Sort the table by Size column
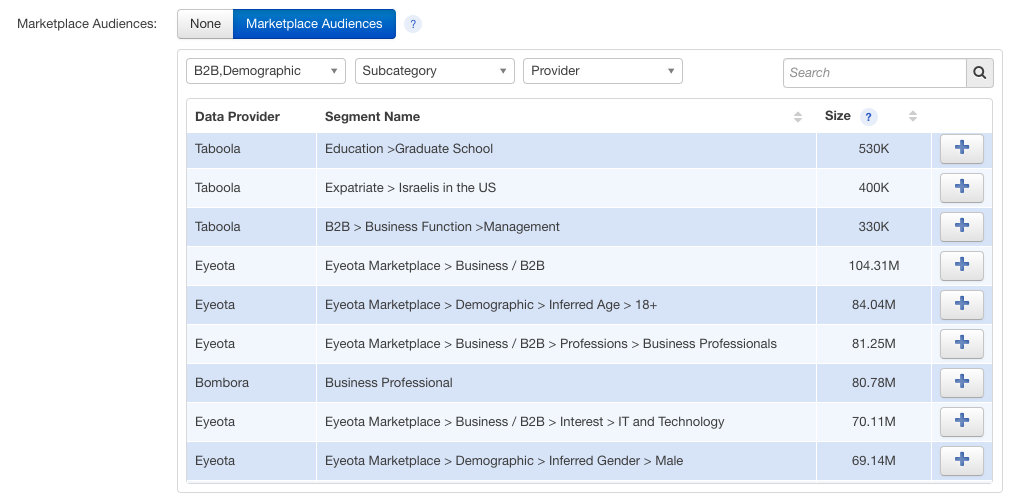 coord(912,117)
